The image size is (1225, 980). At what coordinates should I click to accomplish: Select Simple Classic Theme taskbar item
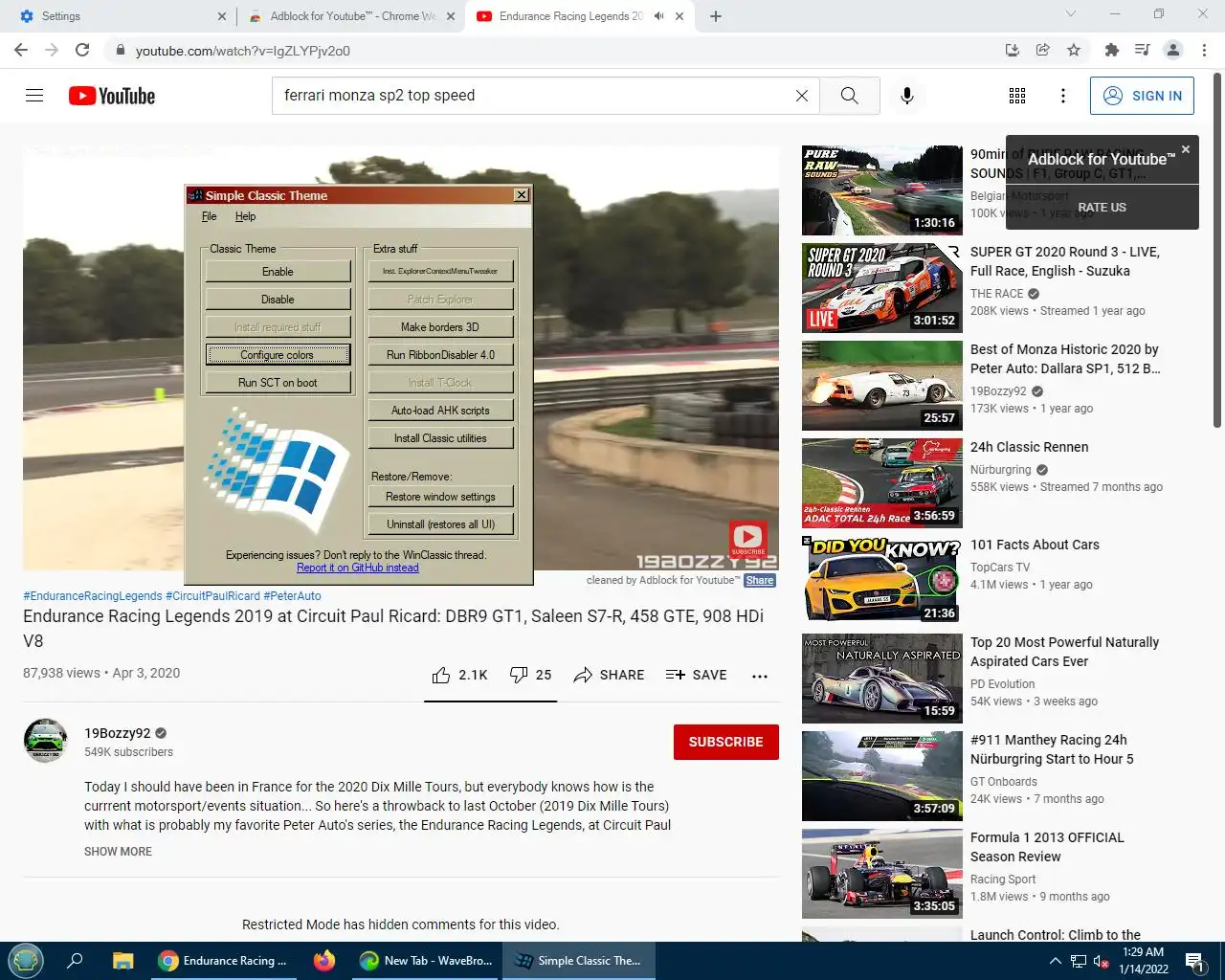(x=578, y=961)
